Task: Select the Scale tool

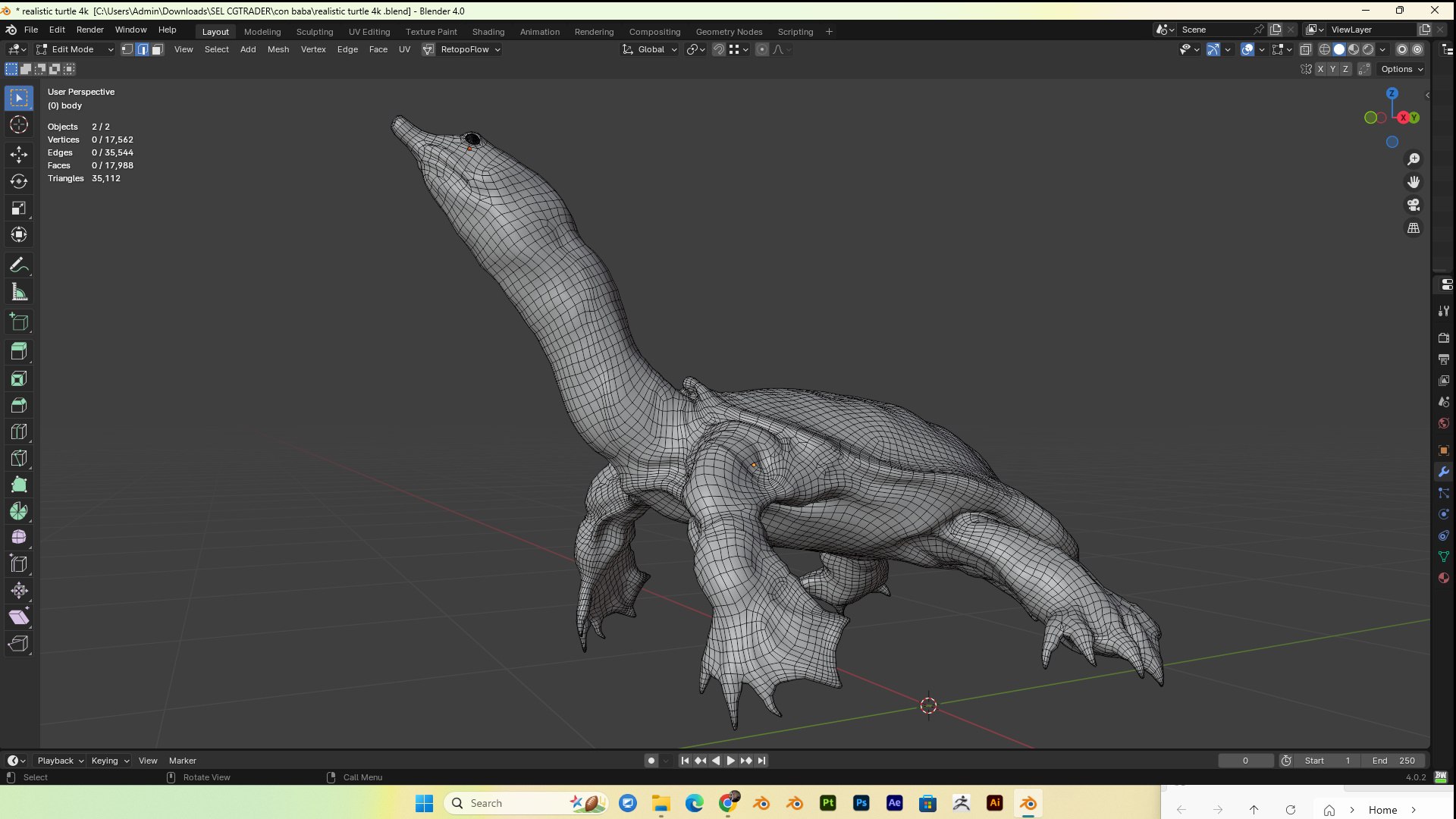Action: [x=19, y=208]
